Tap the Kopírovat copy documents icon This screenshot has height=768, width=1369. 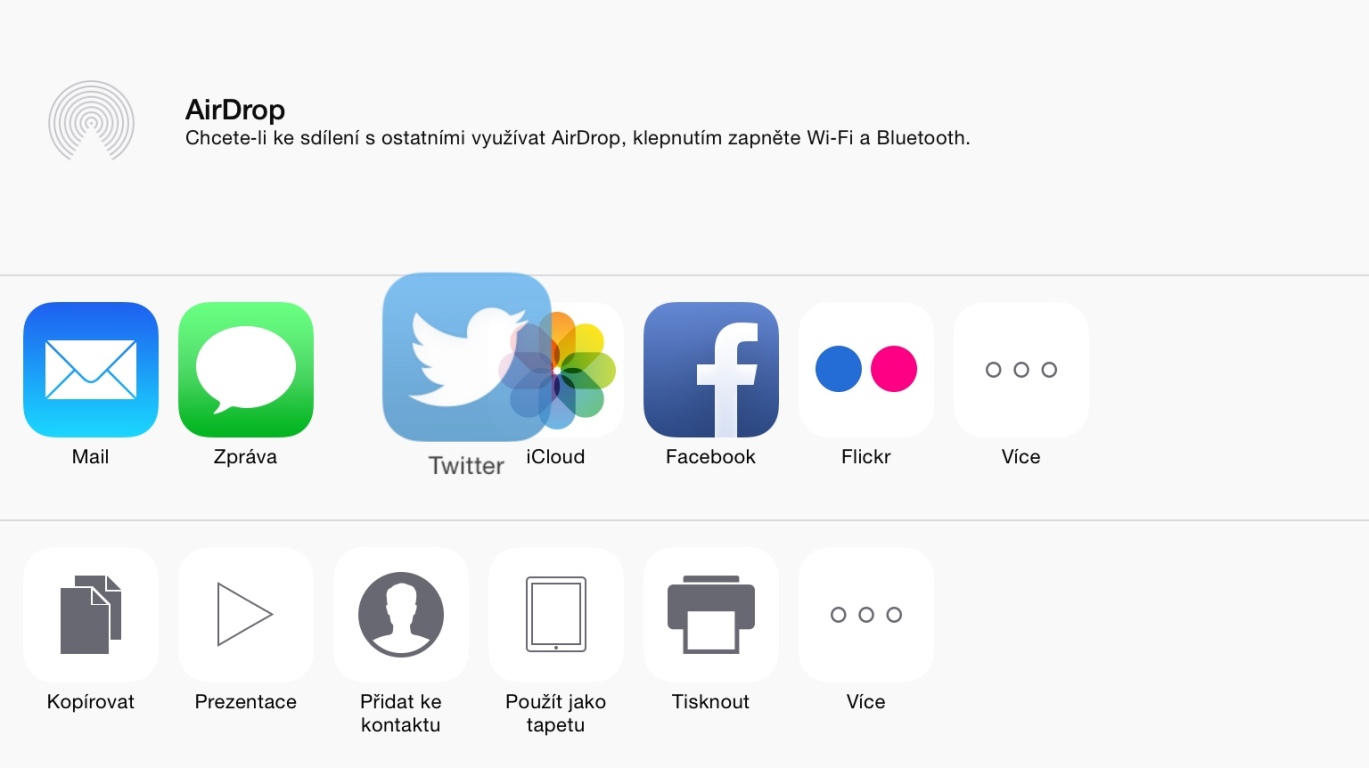pyautogui.click(x=91, y=615)
